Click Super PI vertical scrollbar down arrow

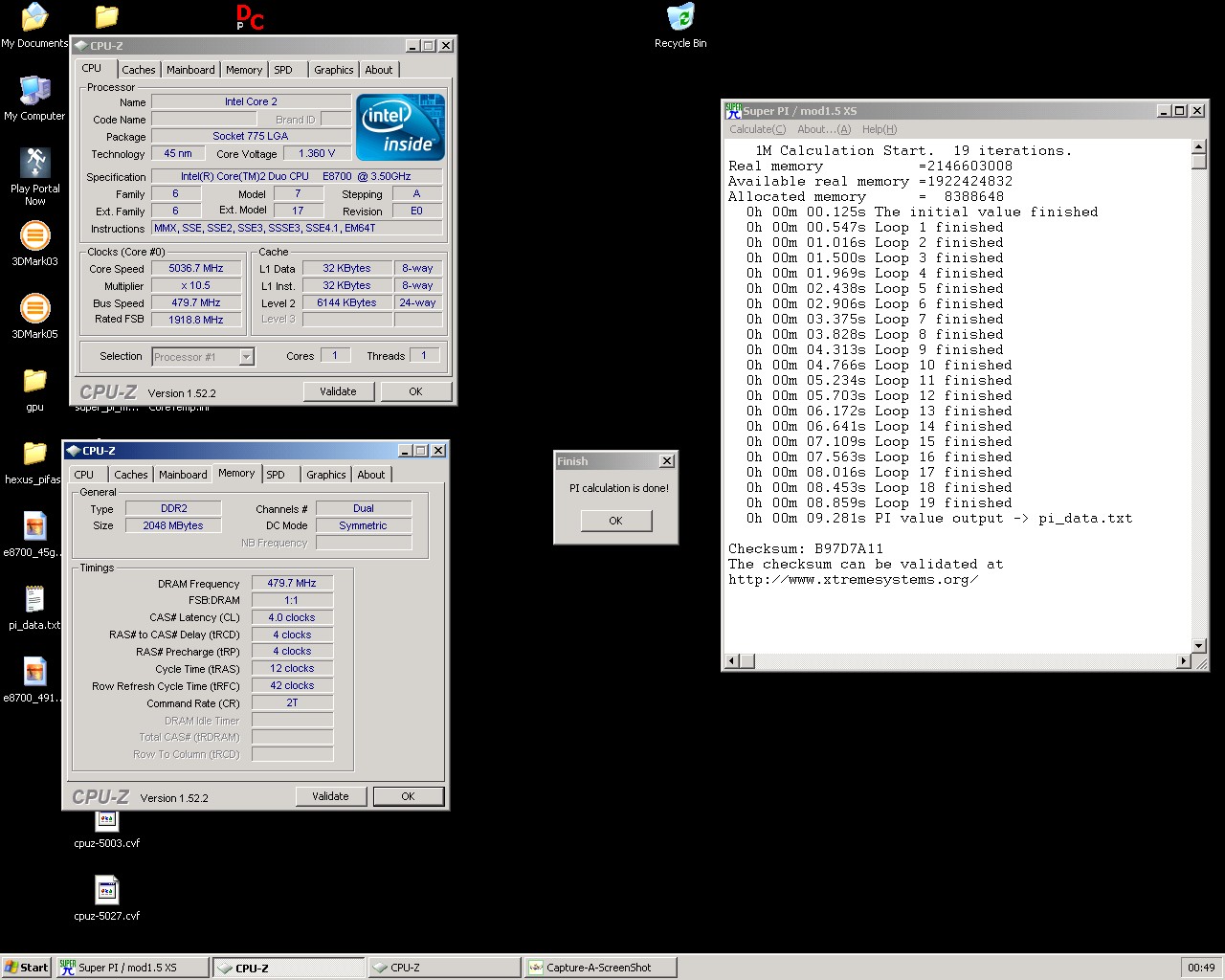point(1199,646)
